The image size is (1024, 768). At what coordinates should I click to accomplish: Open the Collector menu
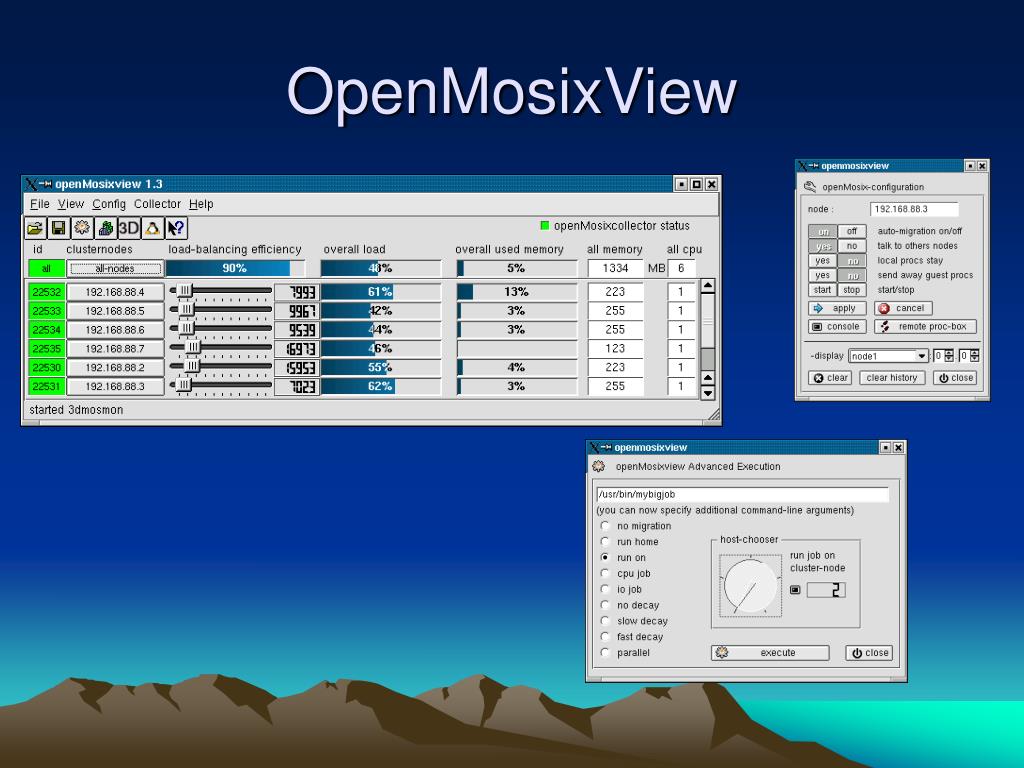point(157,204)
